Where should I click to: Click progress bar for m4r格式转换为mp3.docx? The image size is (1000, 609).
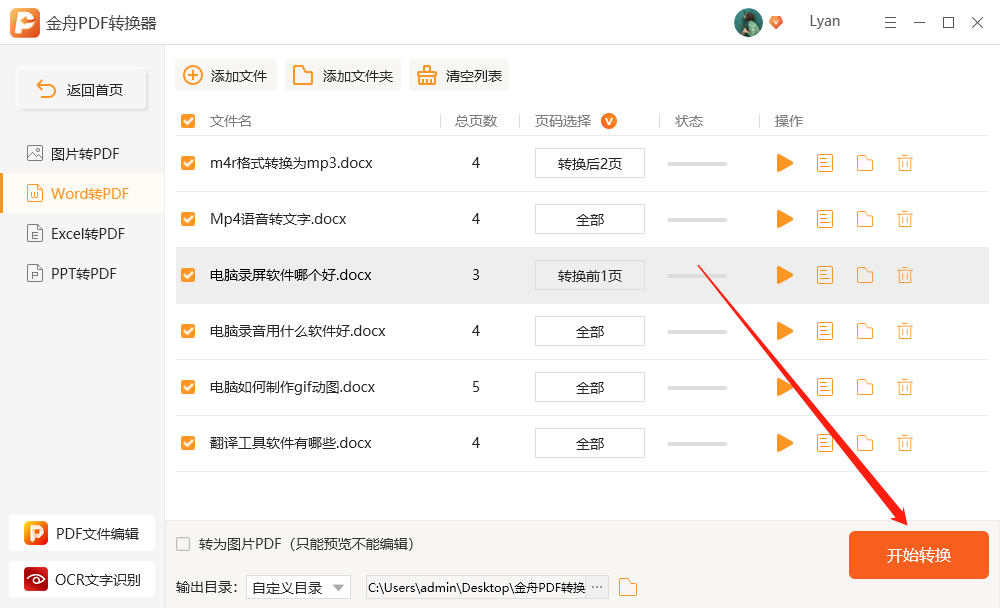(696, 164)
